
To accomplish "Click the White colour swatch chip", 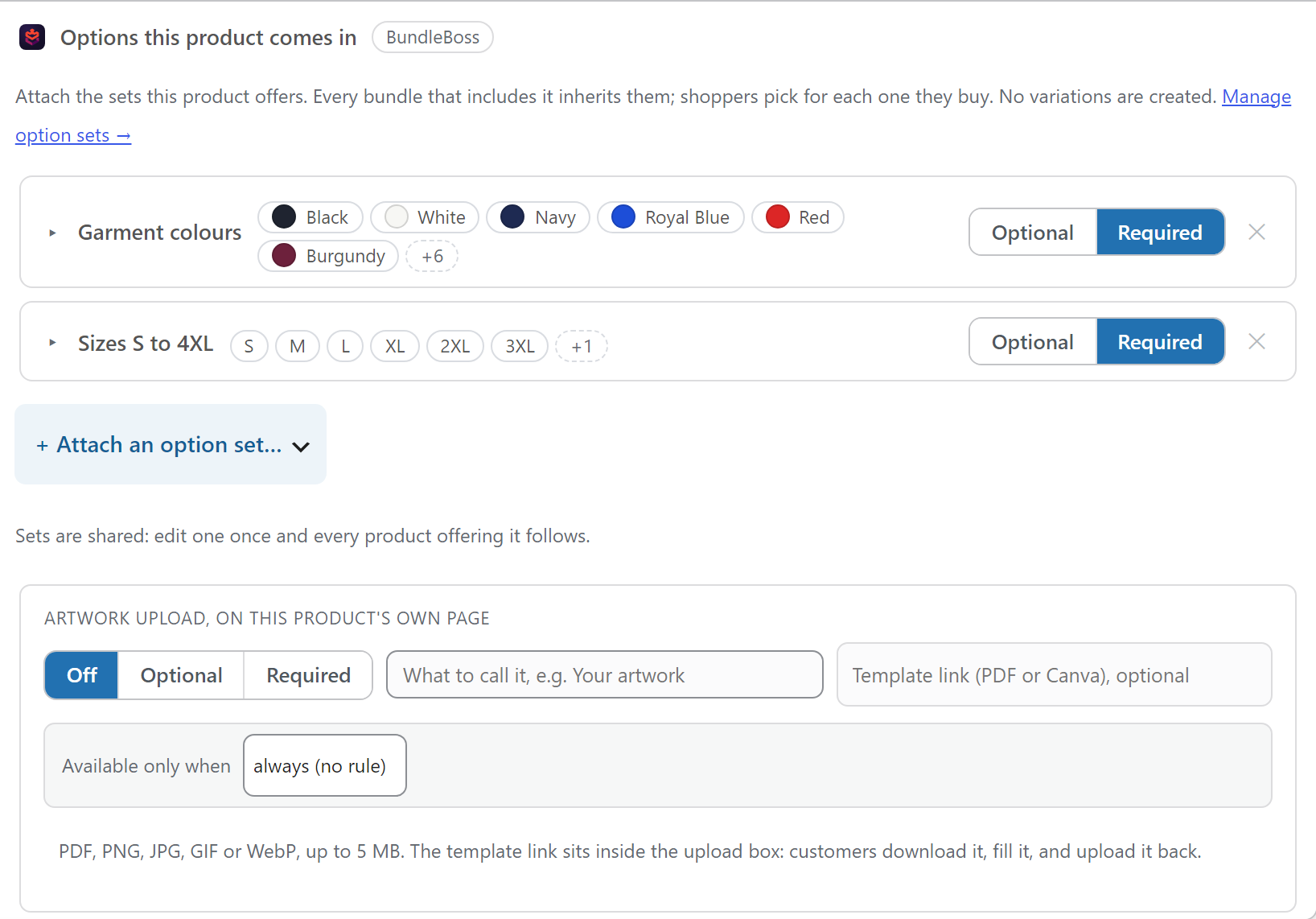I will (425, 217).
